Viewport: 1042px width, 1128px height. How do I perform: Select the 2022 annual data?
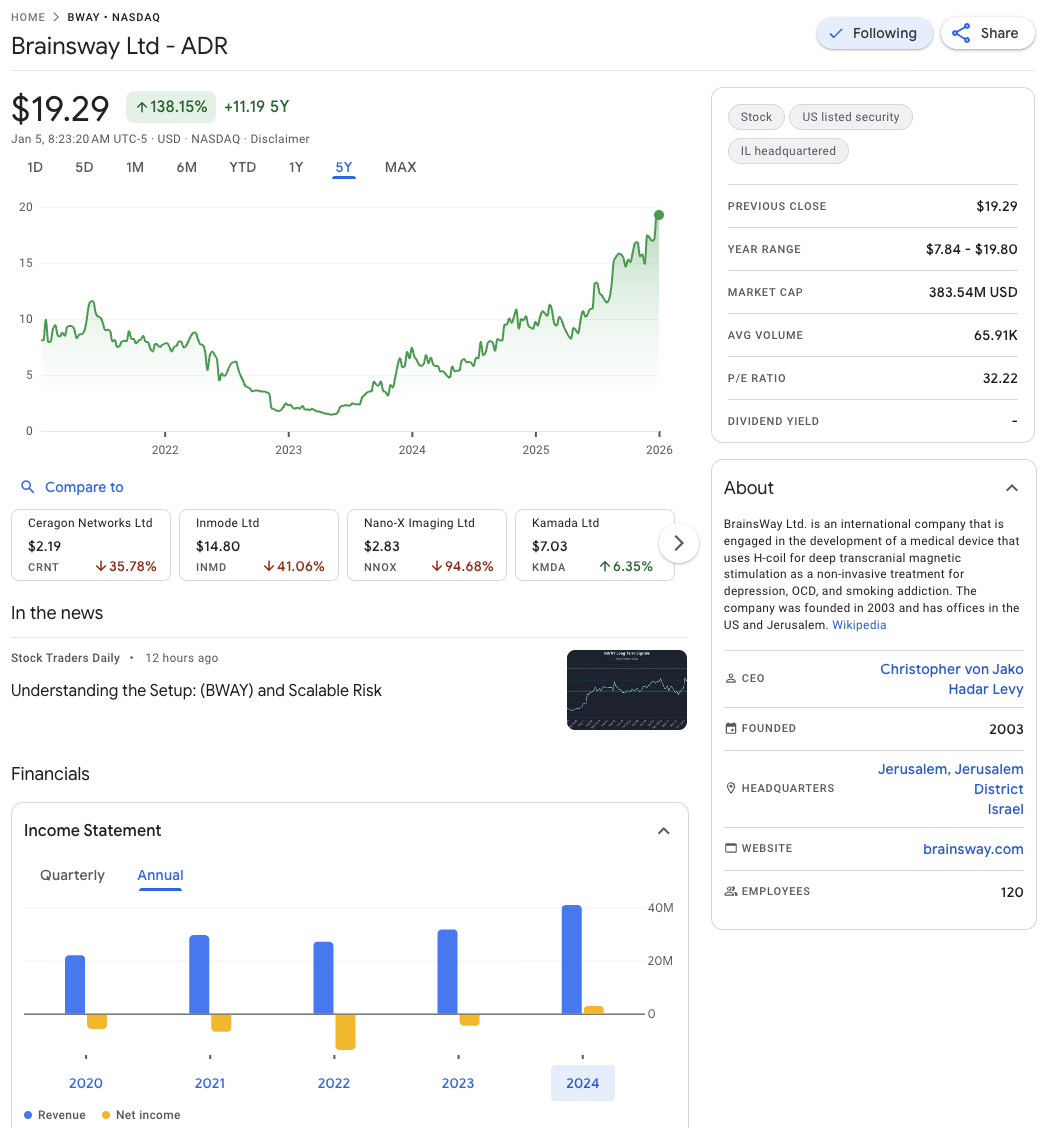point(334,1083)
